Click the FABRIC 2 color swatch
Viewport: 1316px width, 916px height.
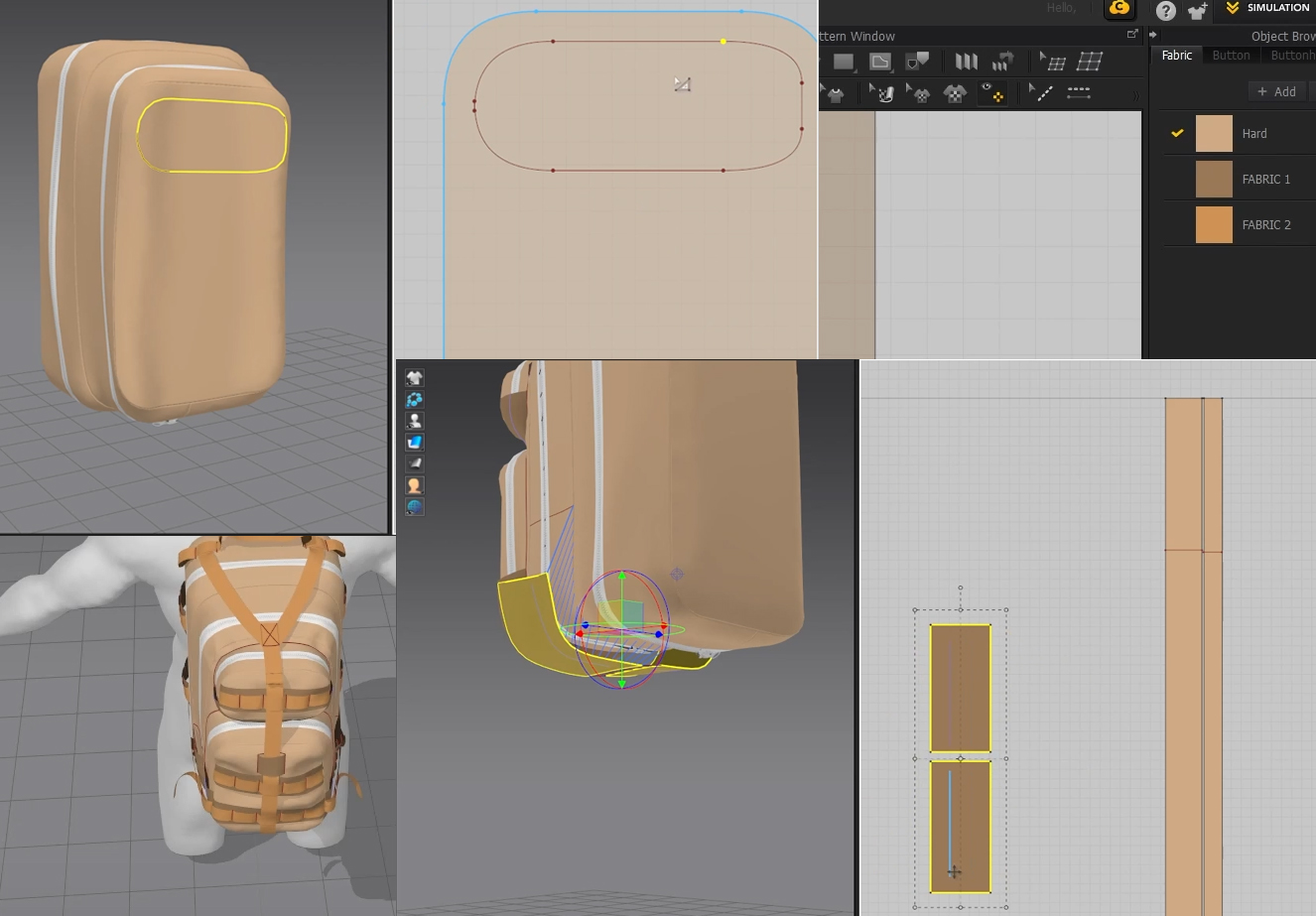point(1214,224)
